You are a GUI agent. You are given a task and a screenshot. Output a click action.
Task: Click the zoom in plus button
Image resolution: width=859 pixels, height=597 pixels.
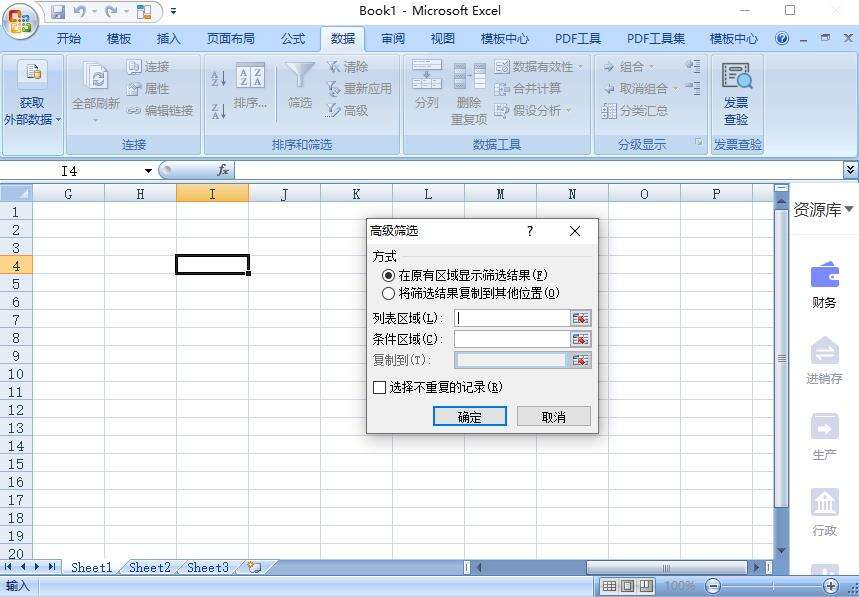tap(831, 586)
